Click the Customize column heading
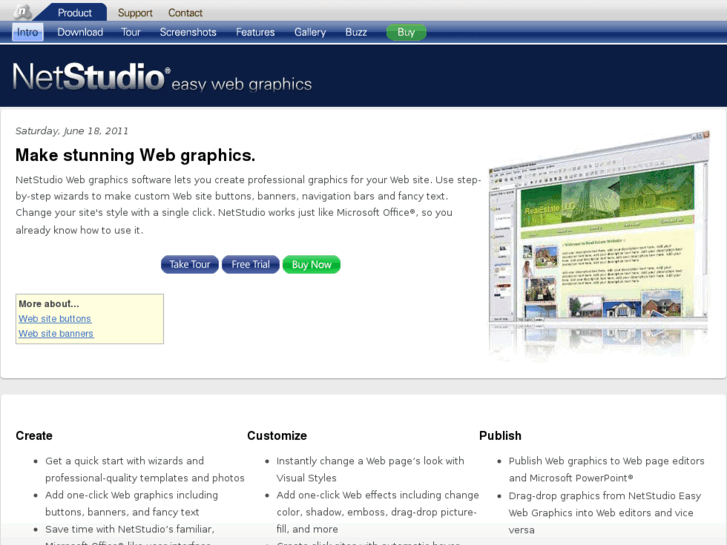This screenshot has height=545, width=727. click(x=277, y=436)
